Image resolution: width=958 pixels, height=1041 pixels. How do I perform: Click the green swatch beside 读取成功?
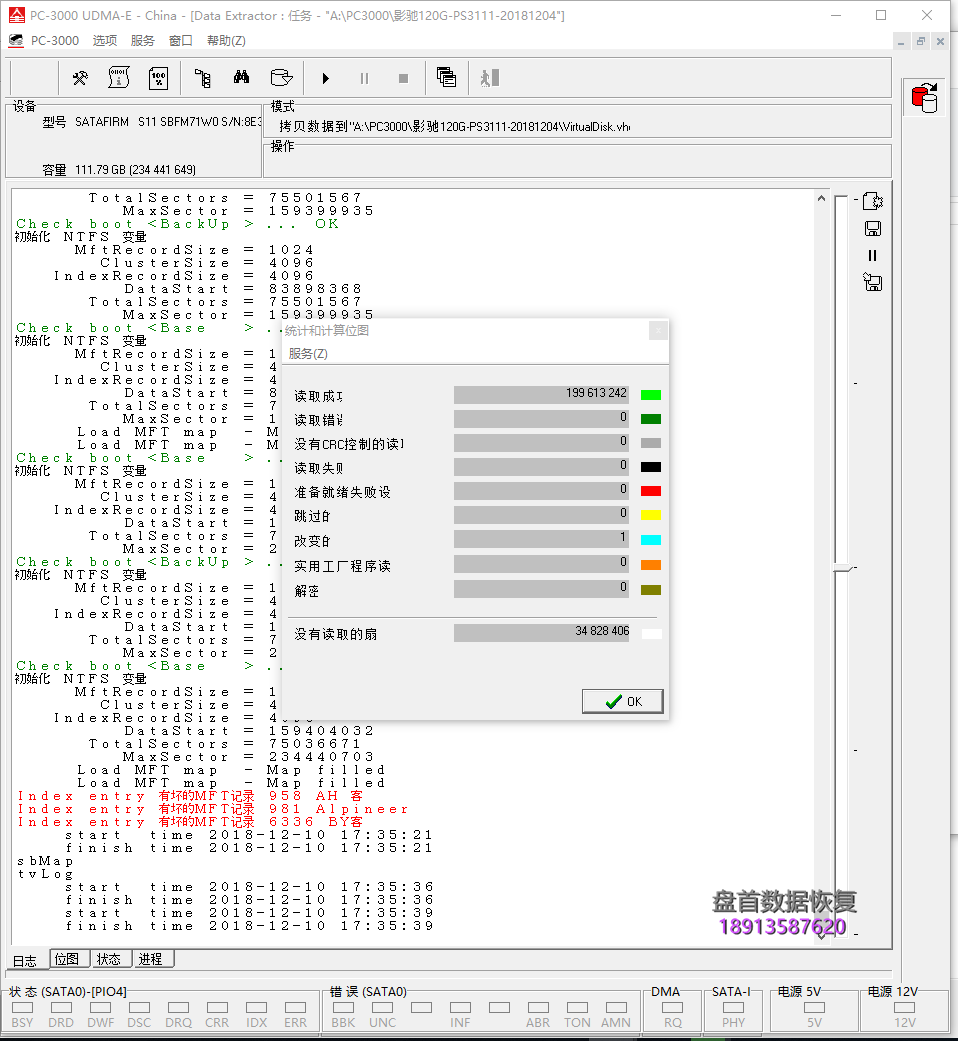(x=649, y=393)
